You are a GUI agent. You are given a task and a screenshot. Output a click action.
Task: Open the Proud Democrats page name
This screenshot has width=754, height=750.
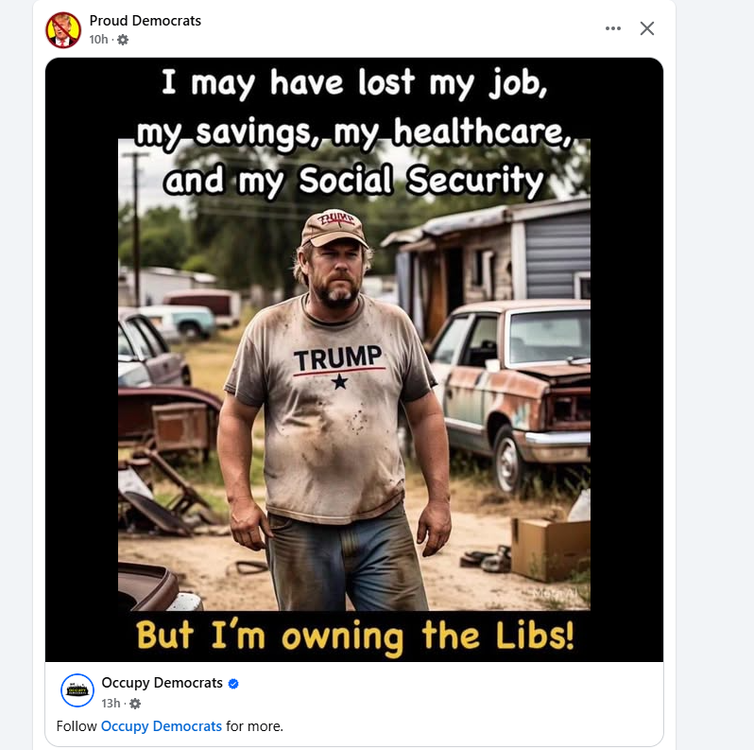pos(145,20)
